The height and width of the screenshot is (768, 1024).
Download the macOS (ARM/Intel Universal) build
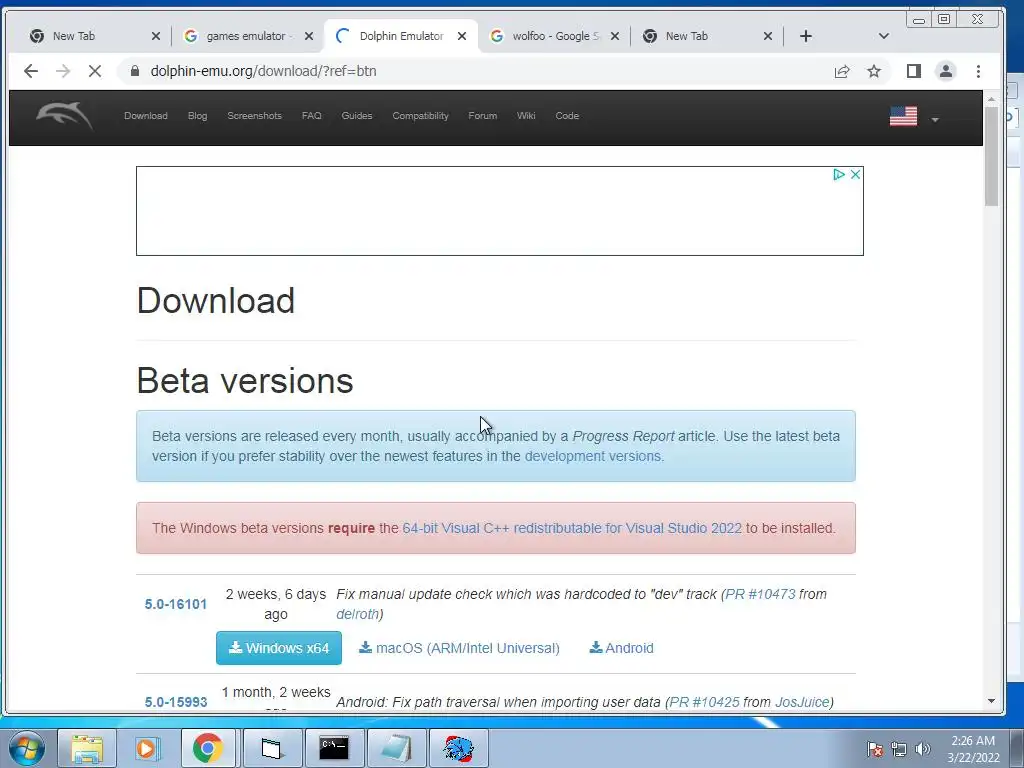point(459,648)
